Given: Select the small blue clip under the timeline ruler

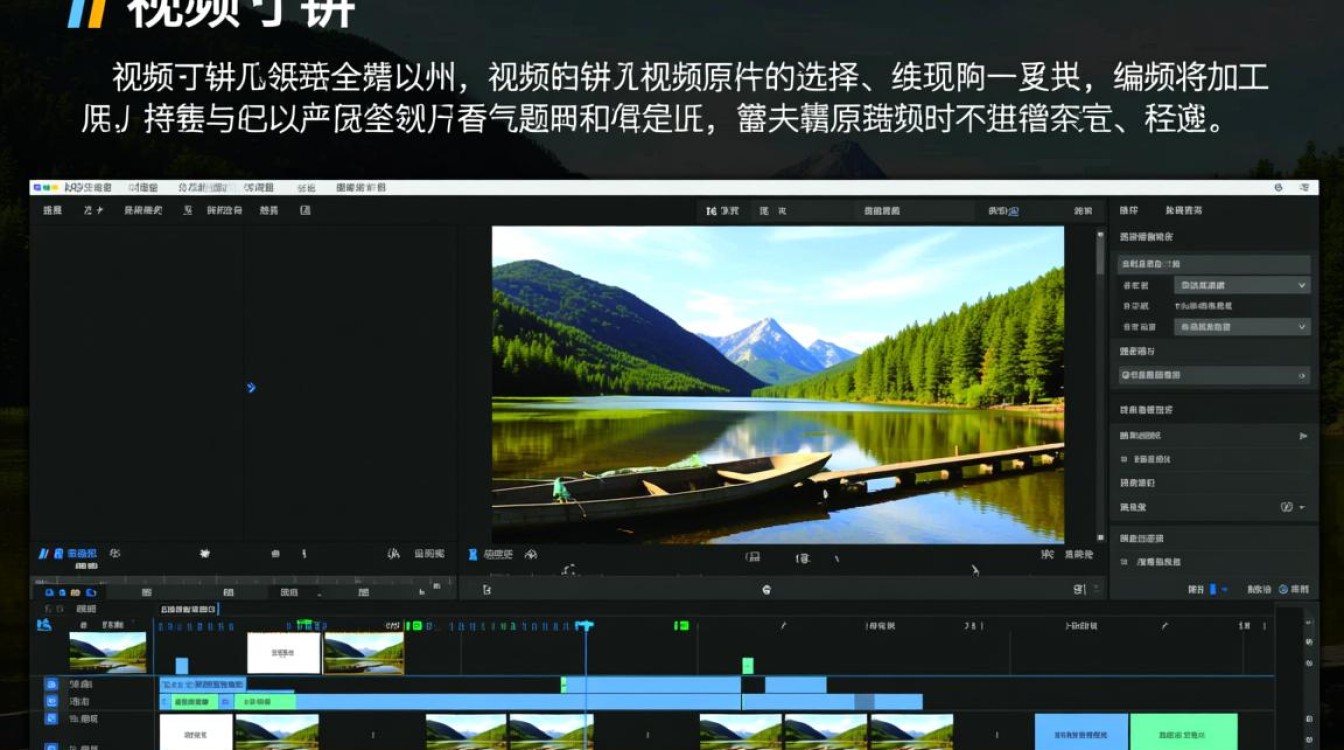Looking at the screenshot, I should pyautogui.click(x=181, y=666).
